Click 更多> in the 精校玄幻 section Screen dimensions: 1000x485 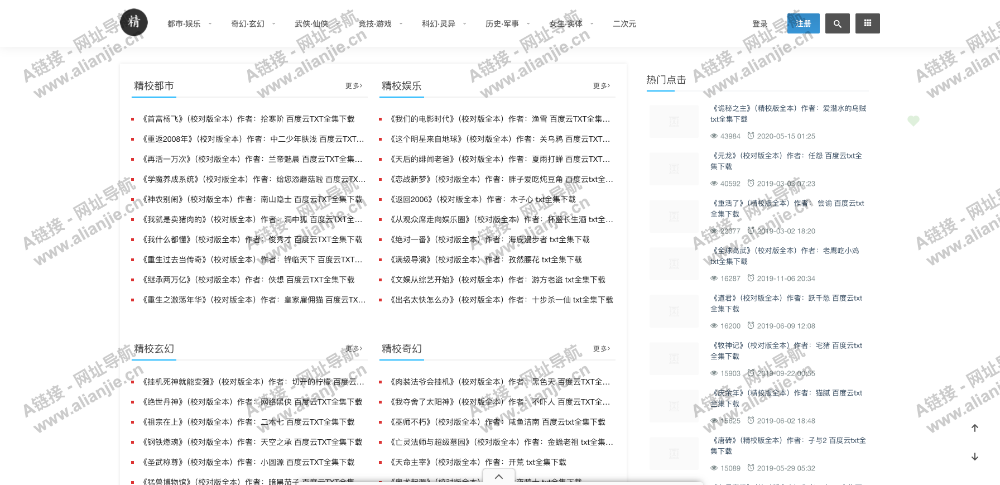[x=354, y=349]
